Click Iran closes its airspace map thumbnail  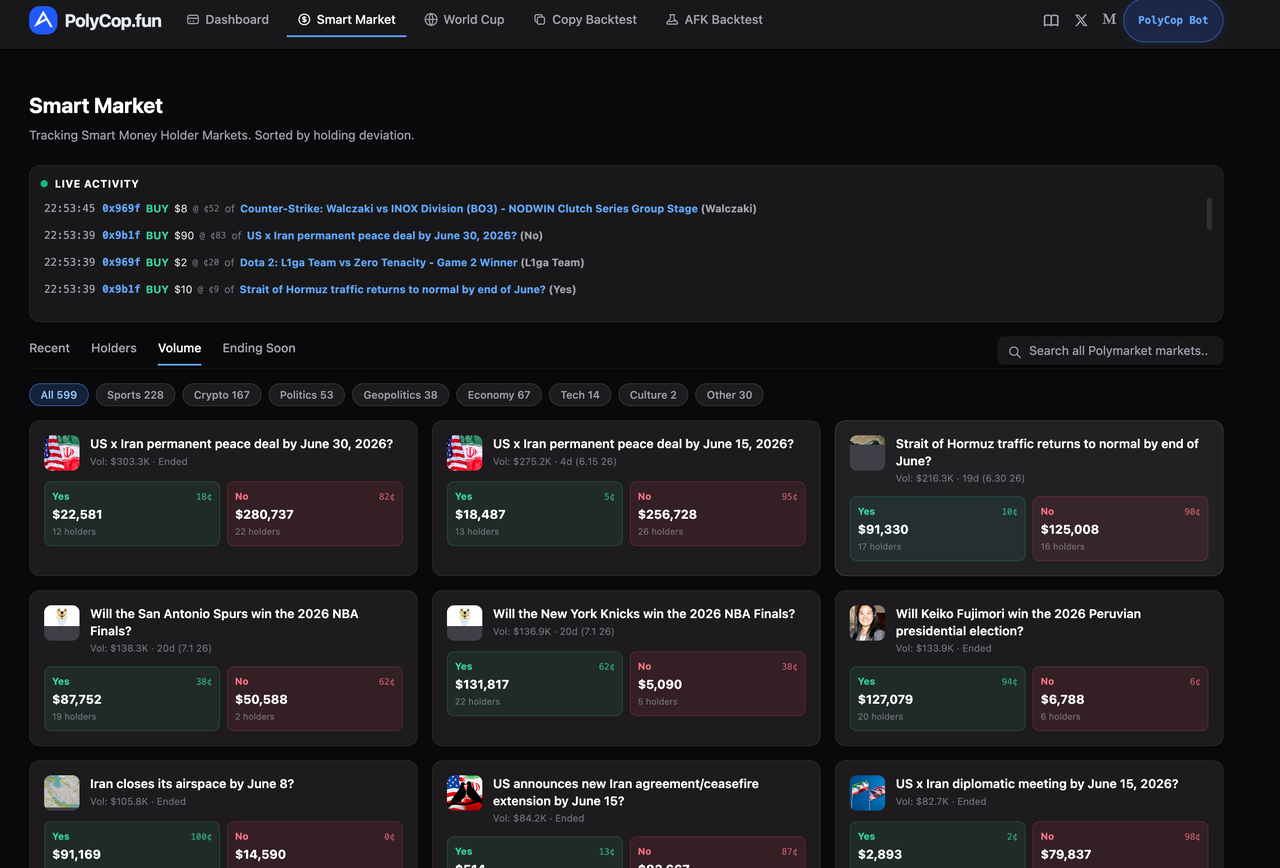(x=62, y=793)
